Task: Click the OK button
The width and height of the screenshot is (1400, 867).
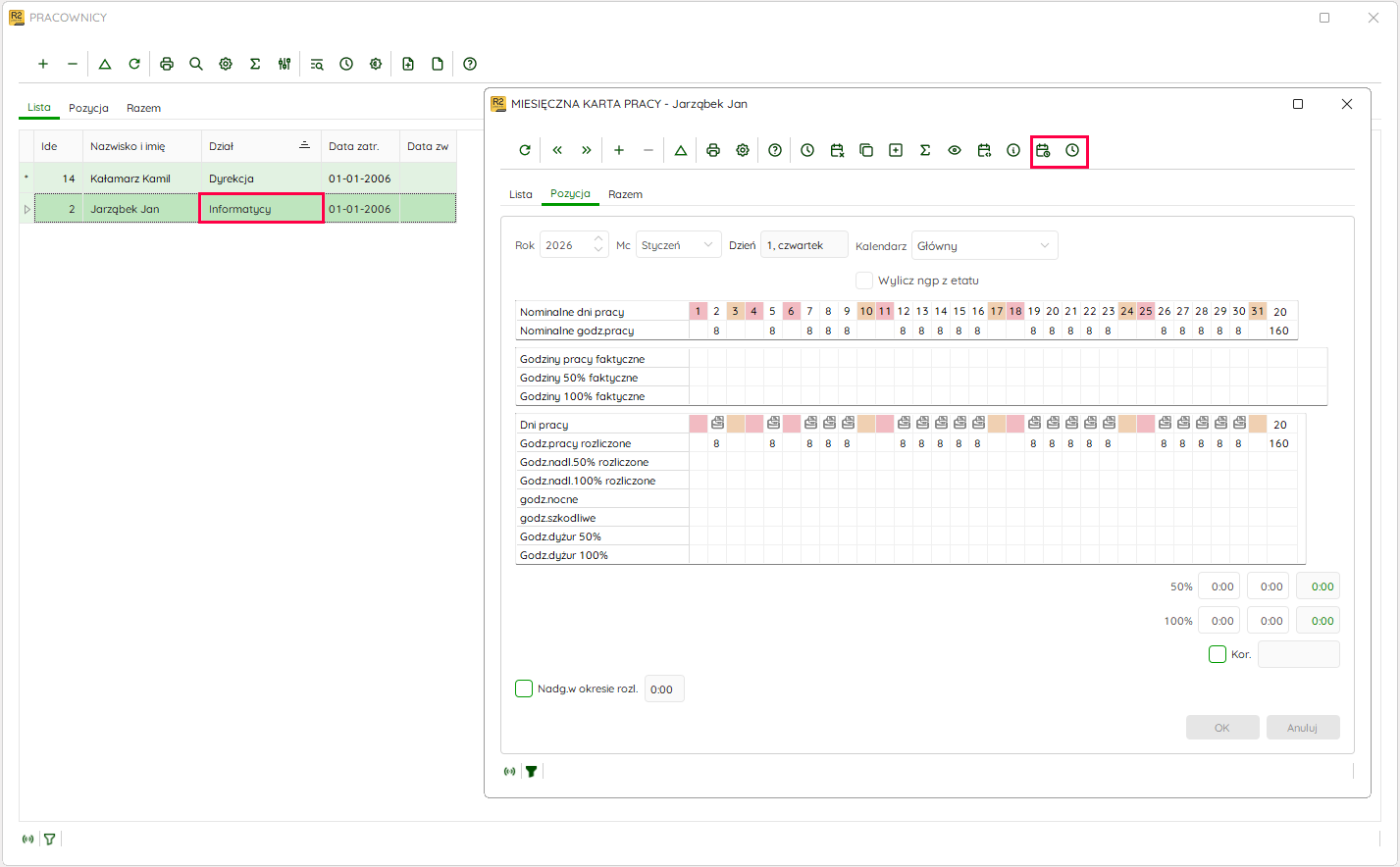Action: pyautogui.click(x=1222, y=728)
